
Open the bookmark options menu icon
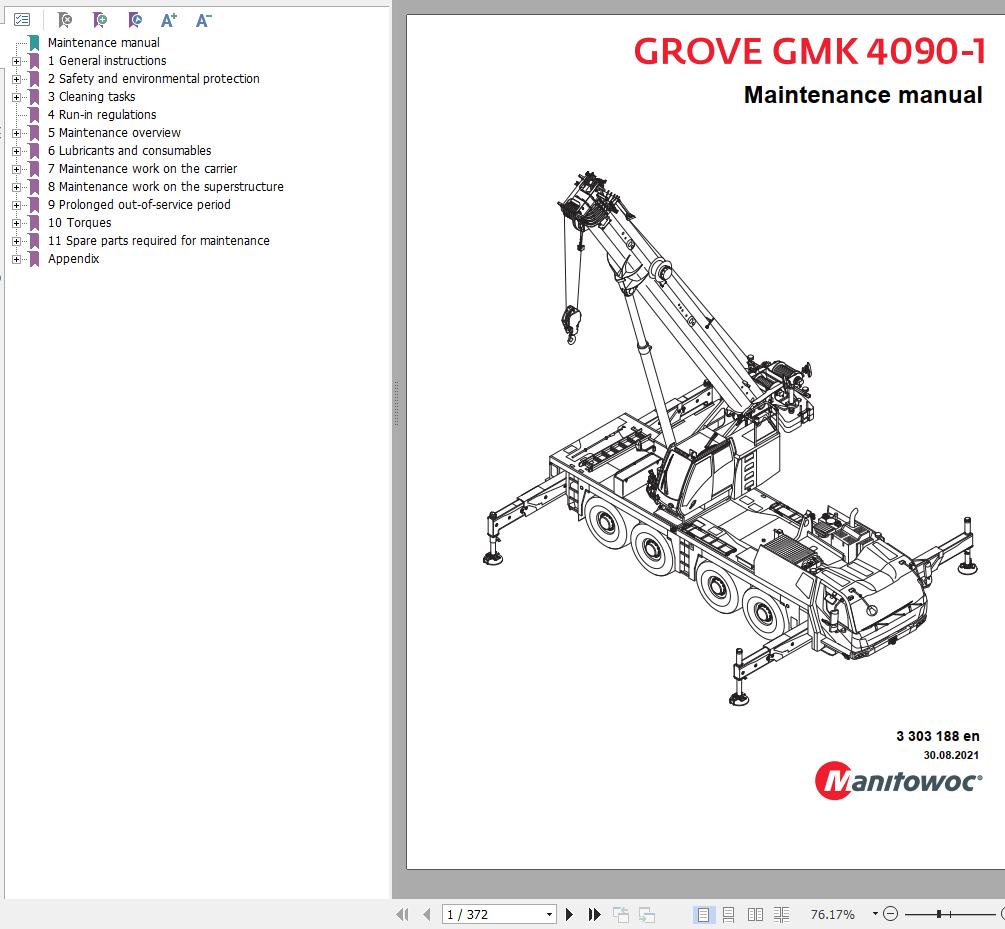[x=22, y=20]
